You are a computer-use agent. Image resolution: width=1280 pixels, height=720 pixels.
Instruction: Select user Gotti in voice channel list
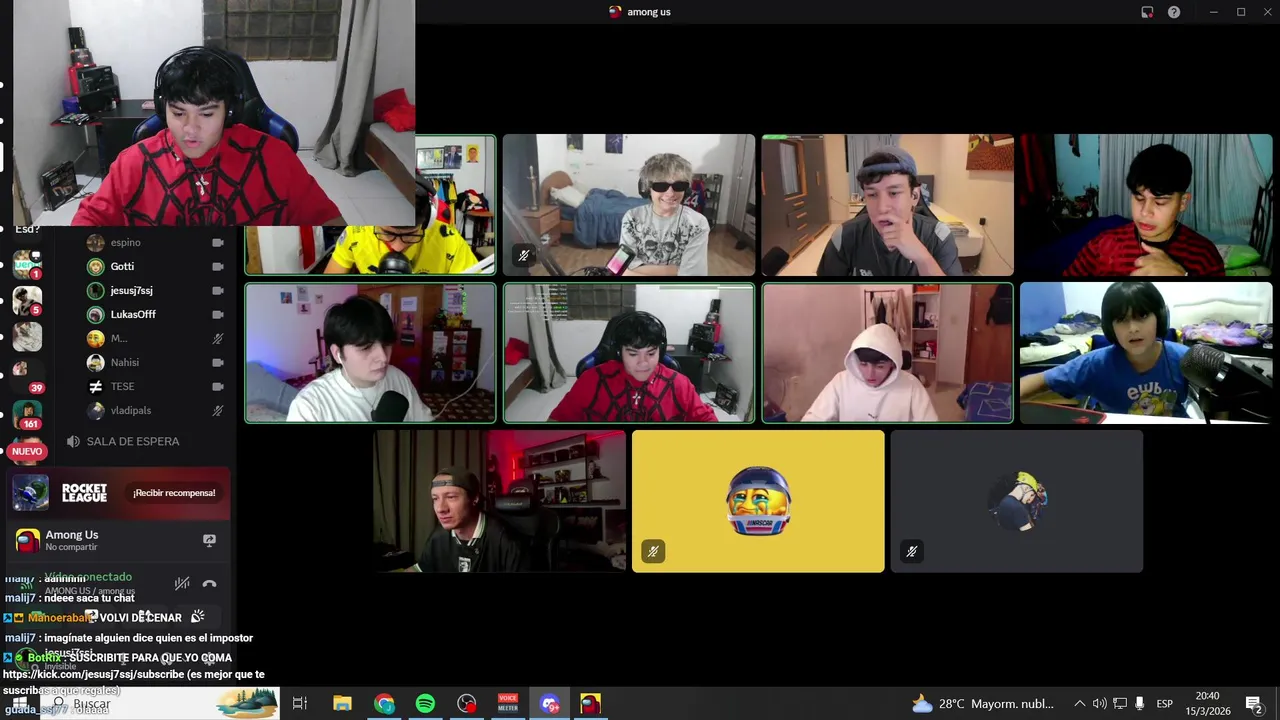[x=122, y=266]
